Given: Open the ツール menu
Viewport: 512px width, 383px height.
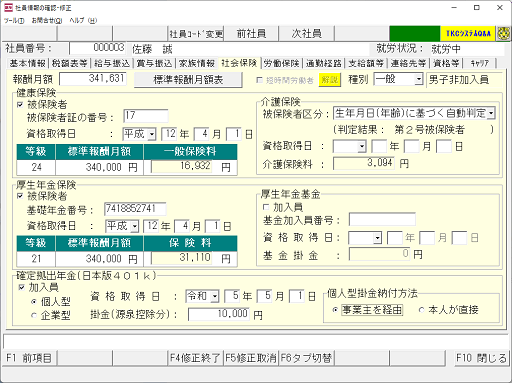Looking at the screenshot, I should point(14,21).
